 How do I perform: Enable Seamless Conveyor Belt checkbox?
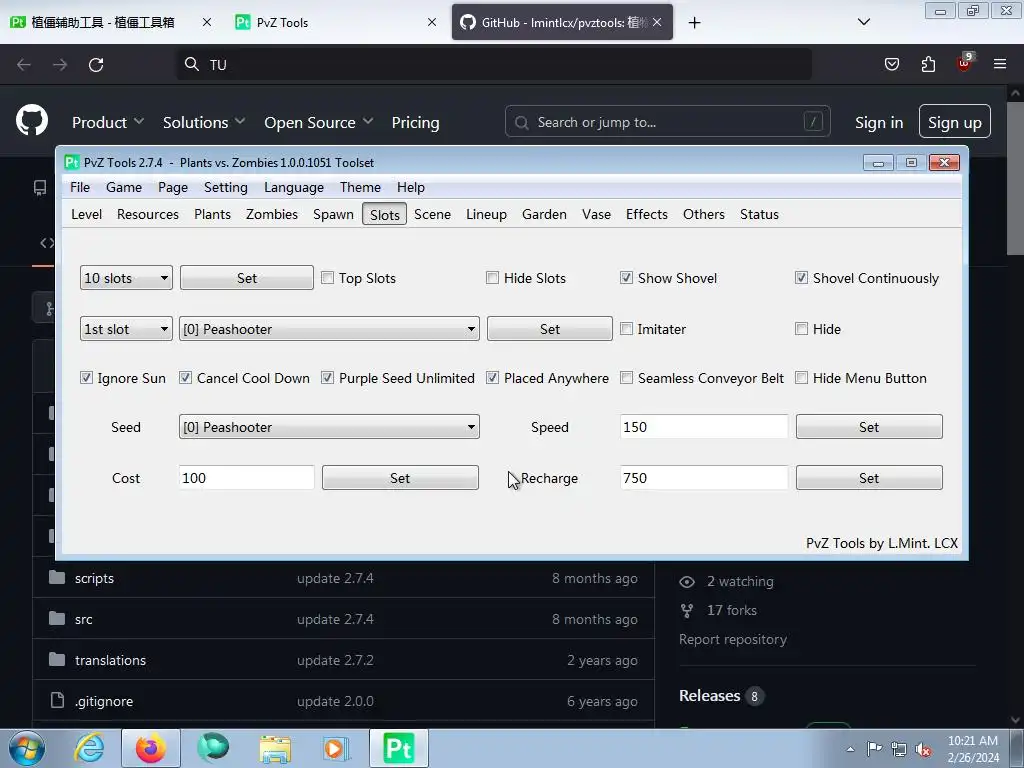click(x=626, y=377)
